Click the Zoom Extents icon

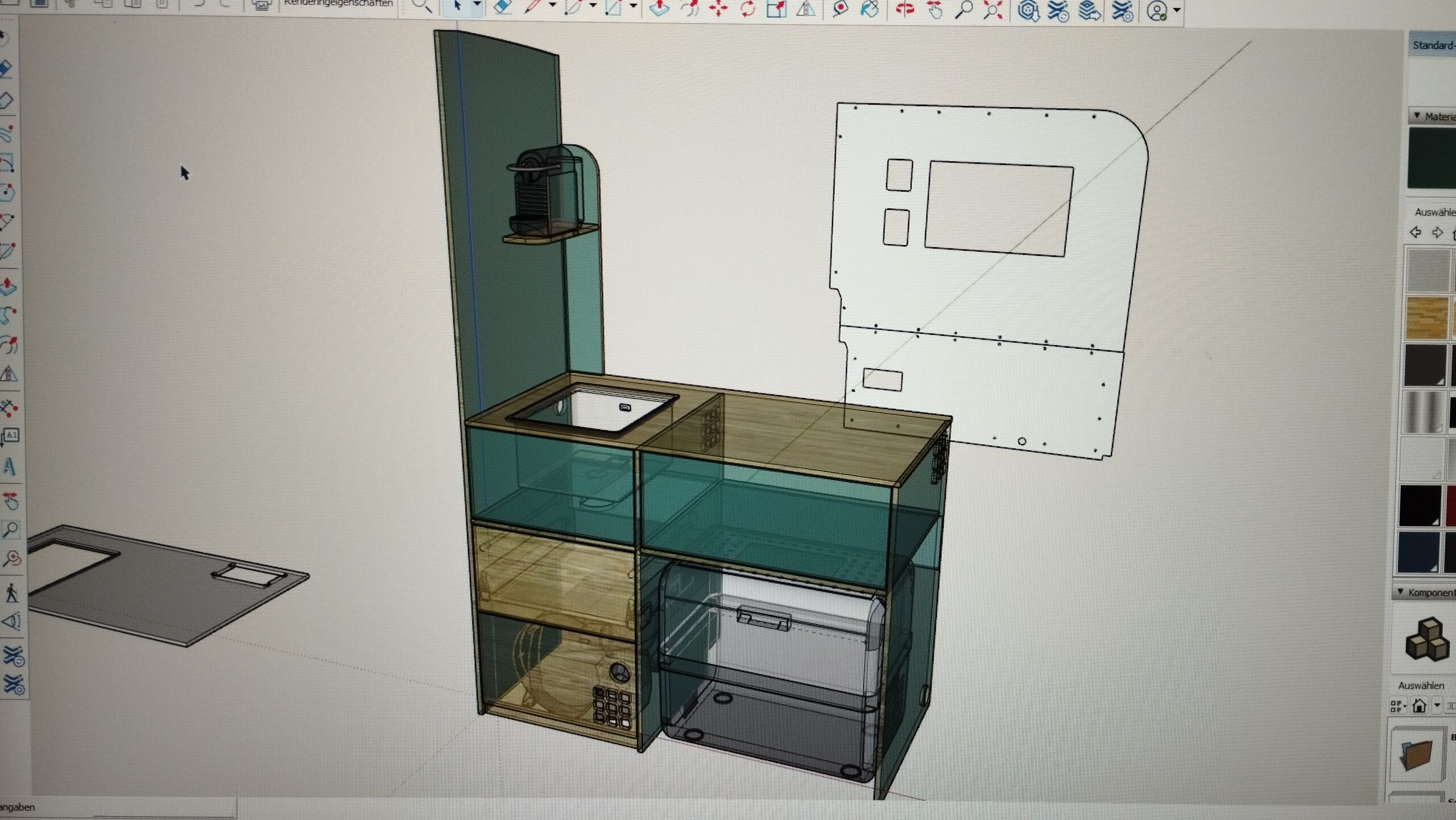(x=992, y=10)
